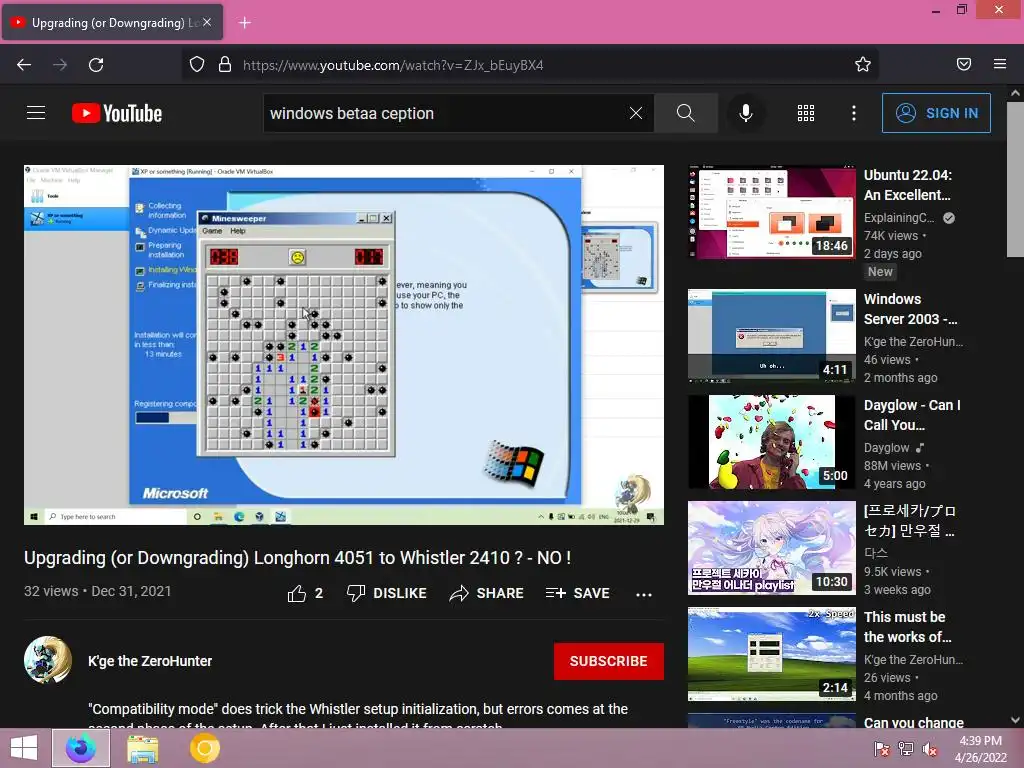Click Firefox icon in taskbar

[81, 748]
